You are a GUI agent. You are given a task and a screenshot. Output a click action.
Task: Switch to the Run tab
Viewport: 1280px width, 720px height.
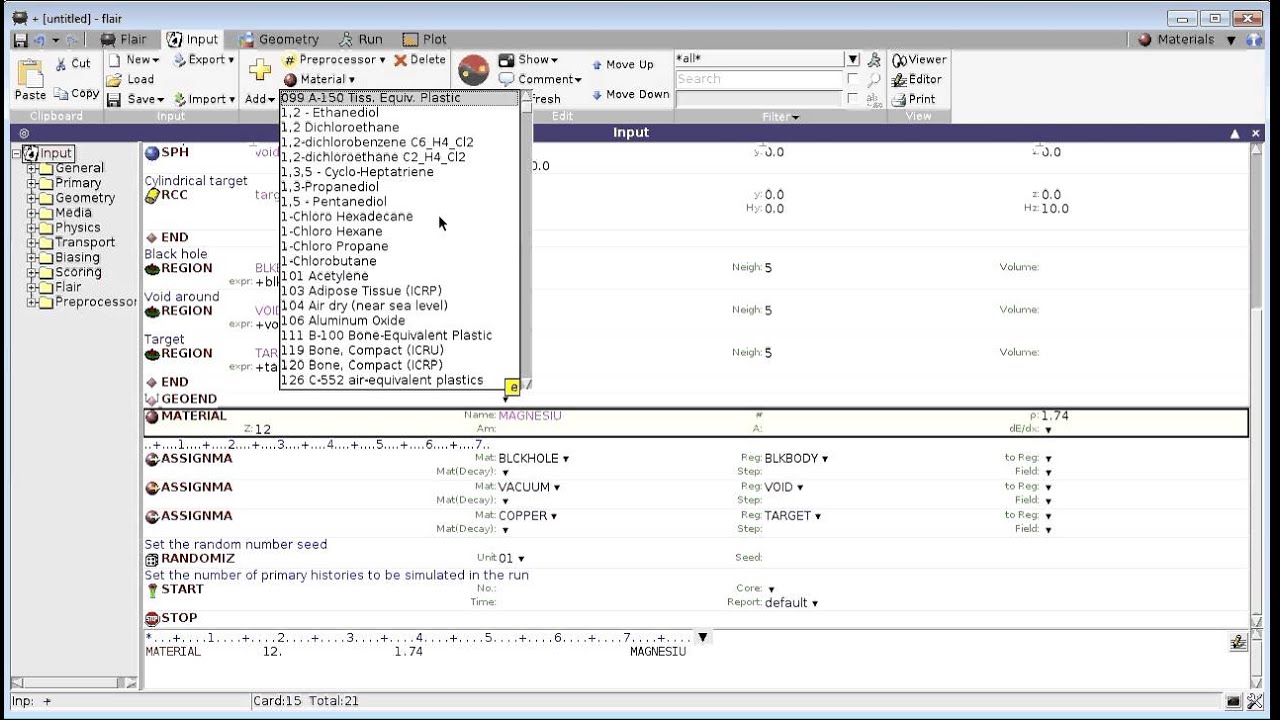[361, 40]
